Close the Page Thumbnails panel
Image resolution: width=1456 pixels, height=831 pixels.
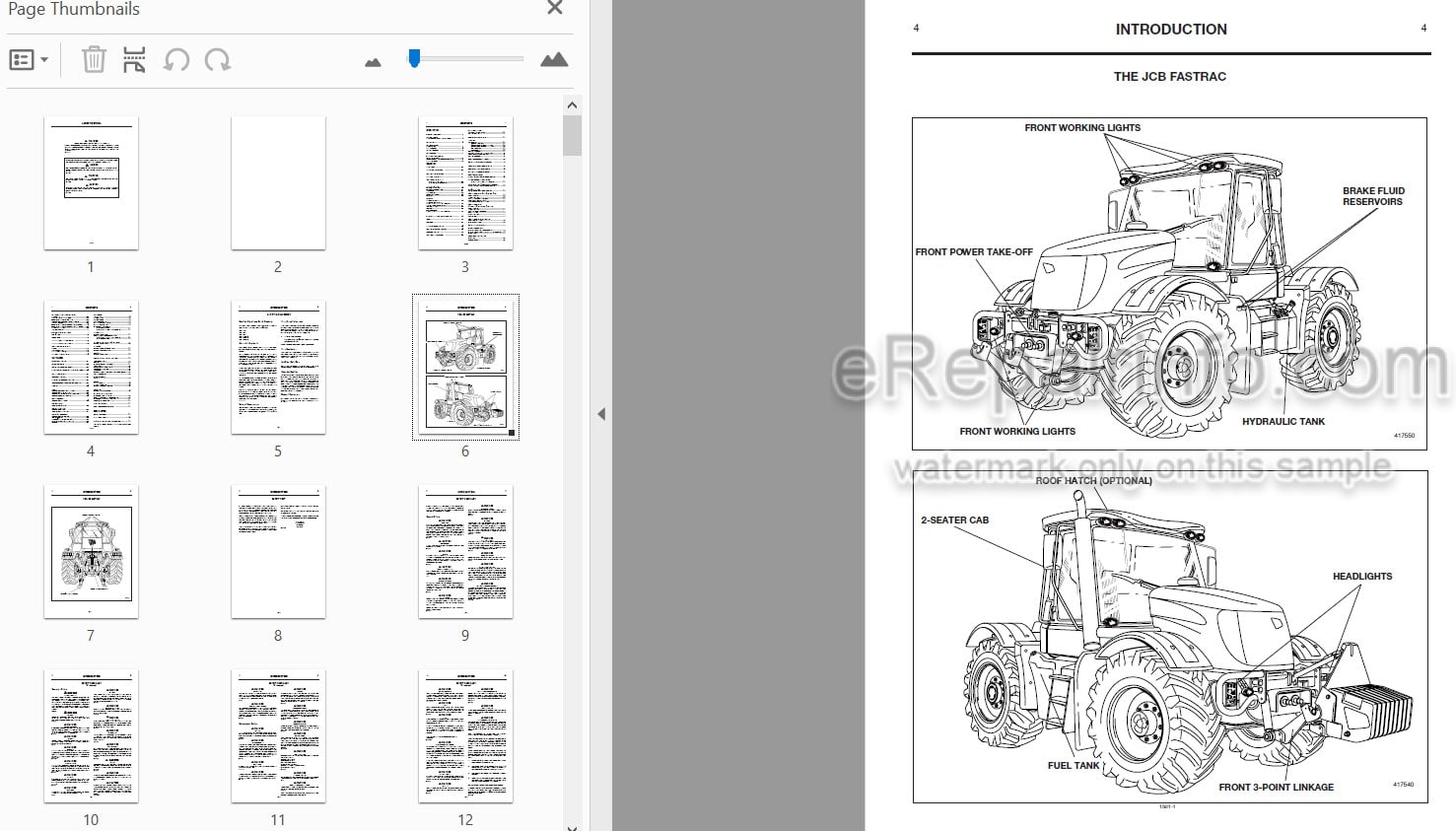(x=555, y=9)
